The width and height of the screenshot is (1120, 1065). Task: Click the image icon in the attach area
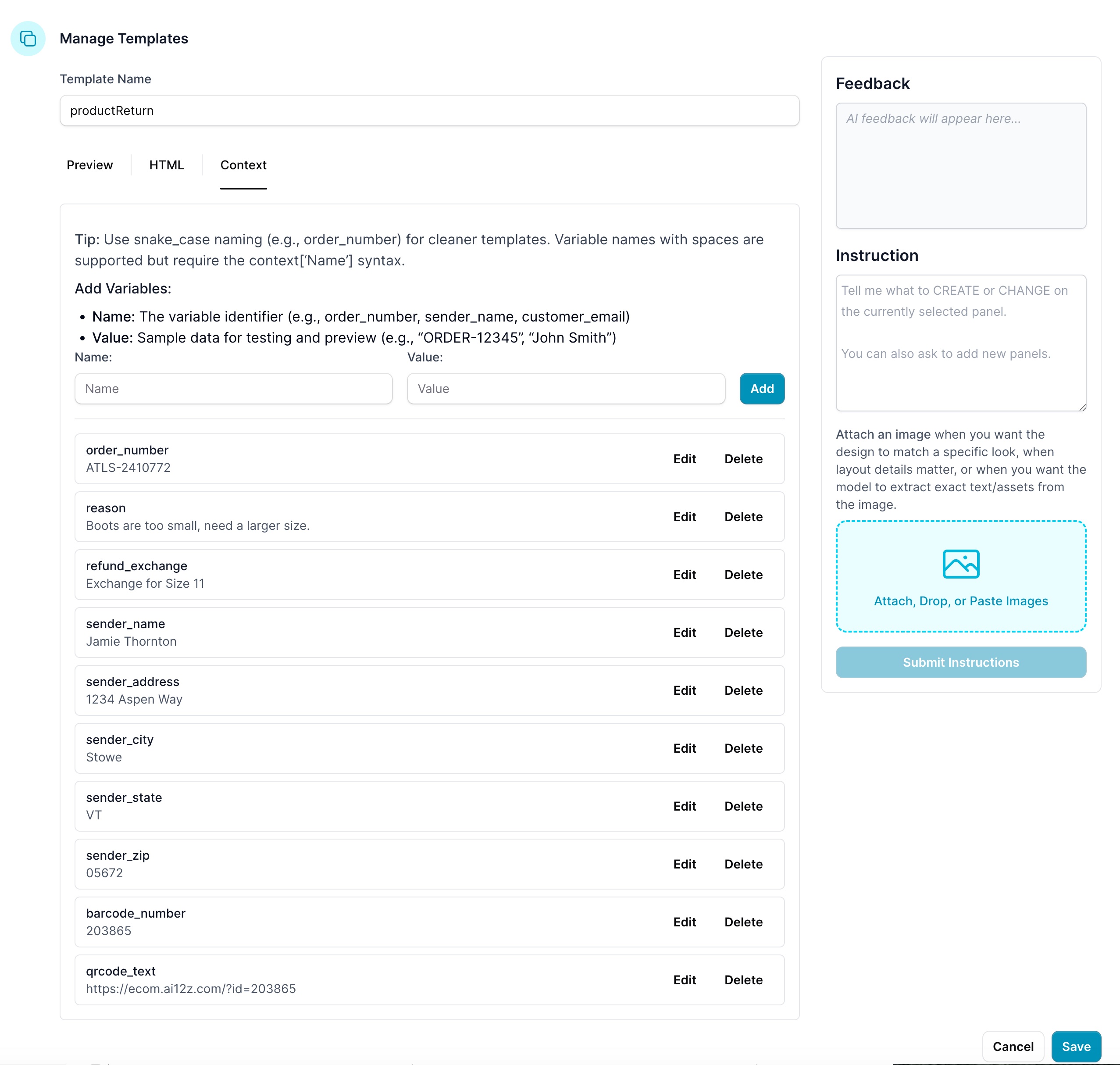click(x=960, y=563)
